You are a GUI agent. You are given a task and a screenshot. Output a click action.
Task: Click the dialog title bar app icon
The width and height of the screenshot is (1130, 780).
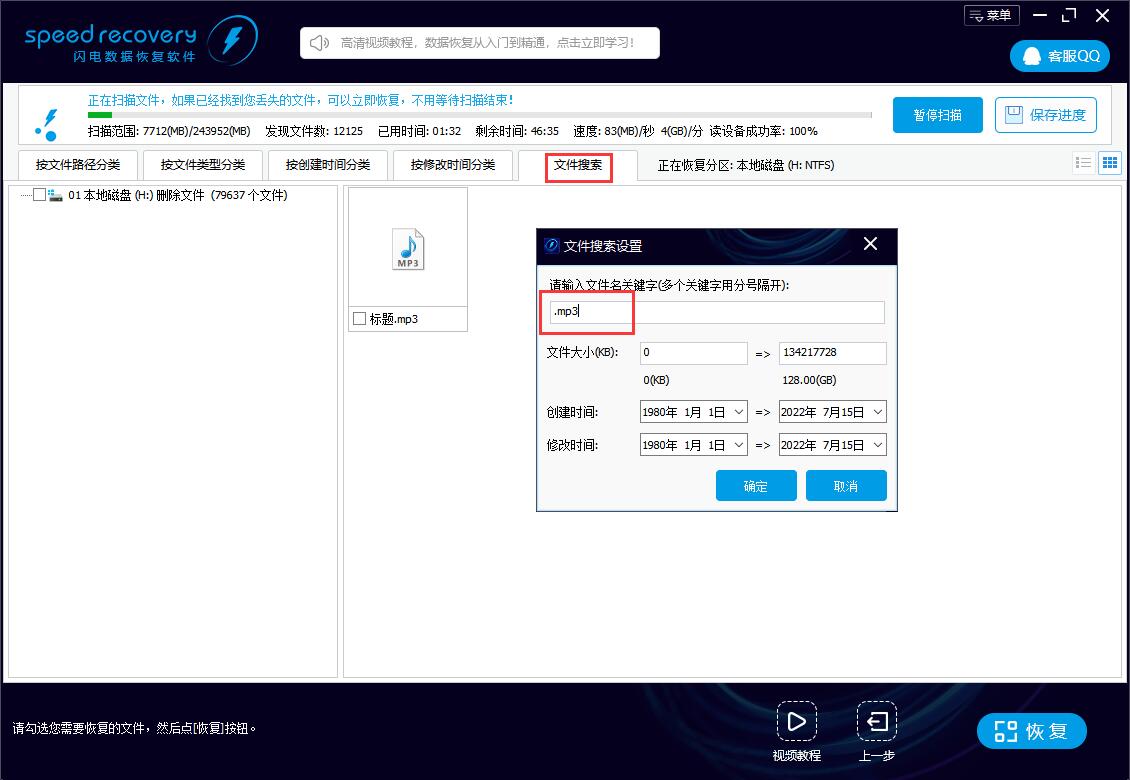(551, 246)
